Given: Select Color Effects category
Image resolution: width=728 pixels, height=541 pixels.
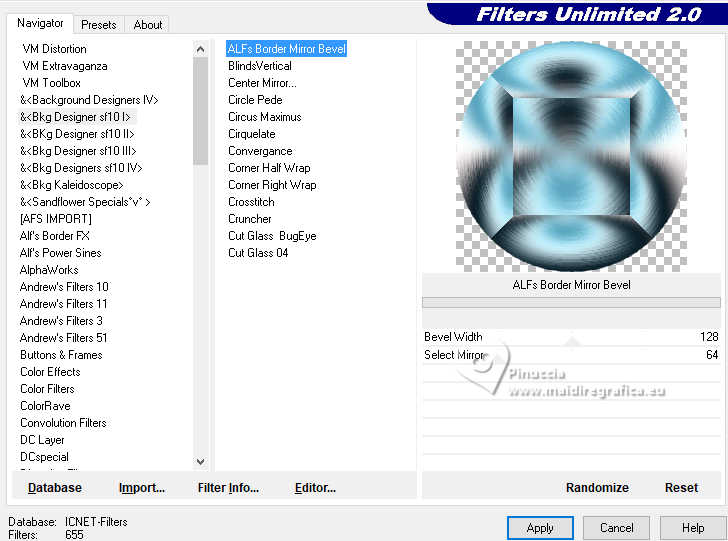Looking at the screenshot, I should tap(50, 372).
